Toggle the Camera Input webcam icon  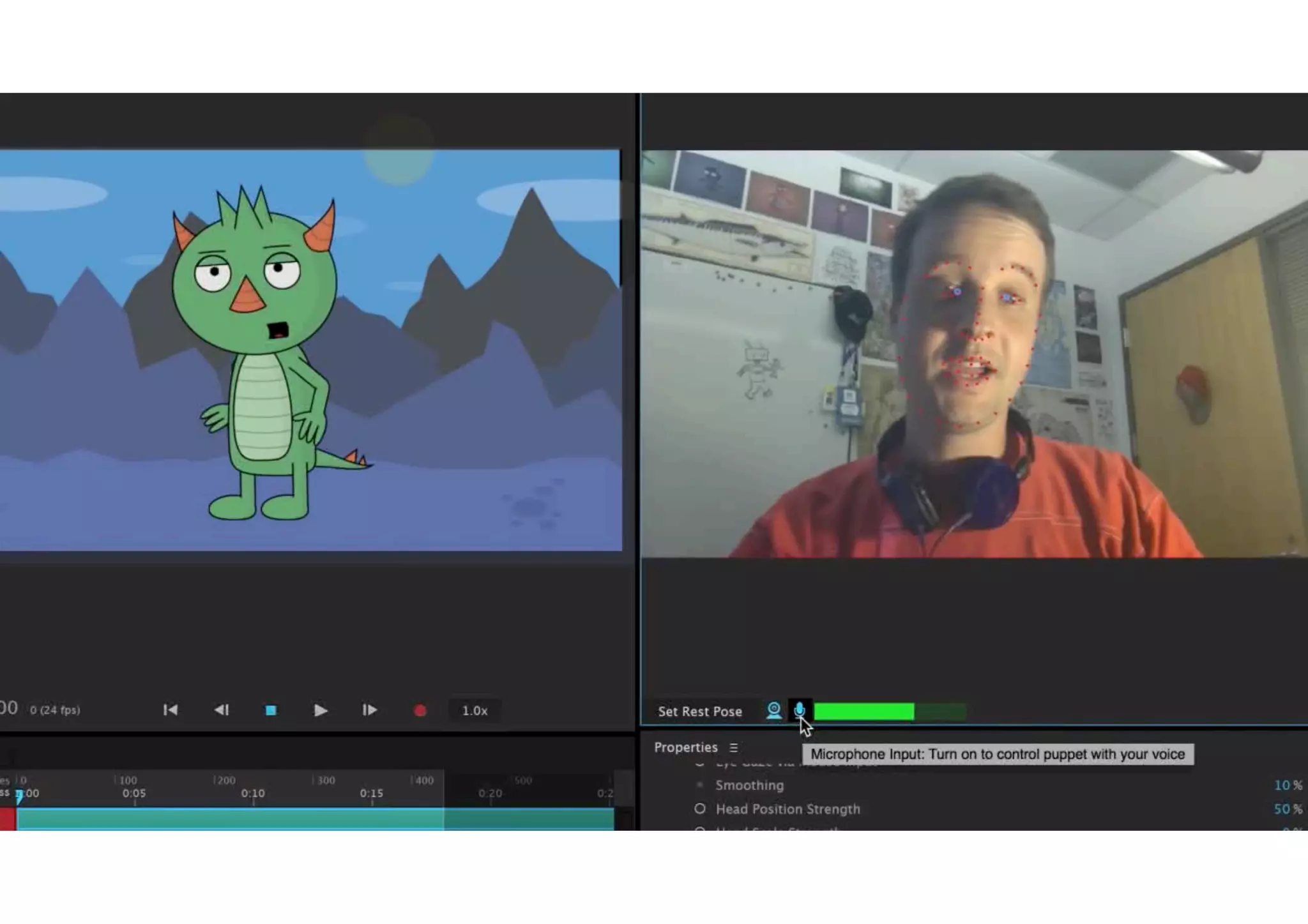click(773, 711)
